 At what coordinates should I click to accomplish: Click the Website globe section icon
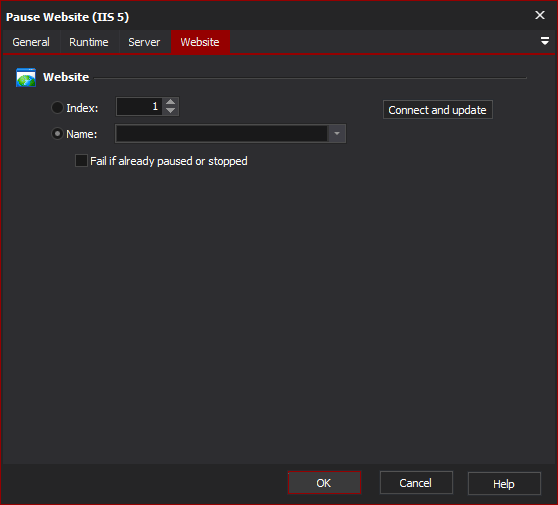26,77
